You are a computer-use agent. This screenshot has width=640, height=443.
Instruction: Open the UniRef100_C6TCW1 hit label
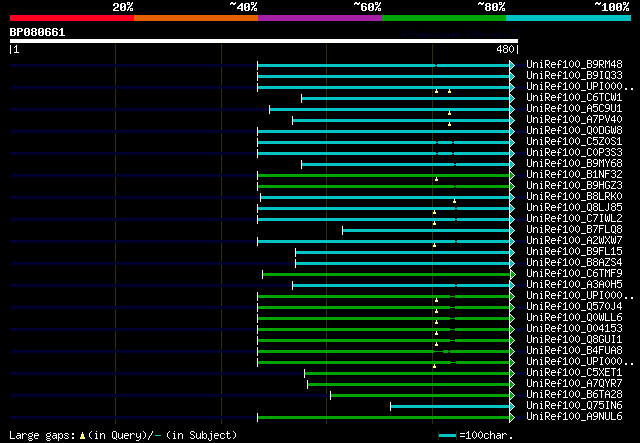[x=574, y=97]
